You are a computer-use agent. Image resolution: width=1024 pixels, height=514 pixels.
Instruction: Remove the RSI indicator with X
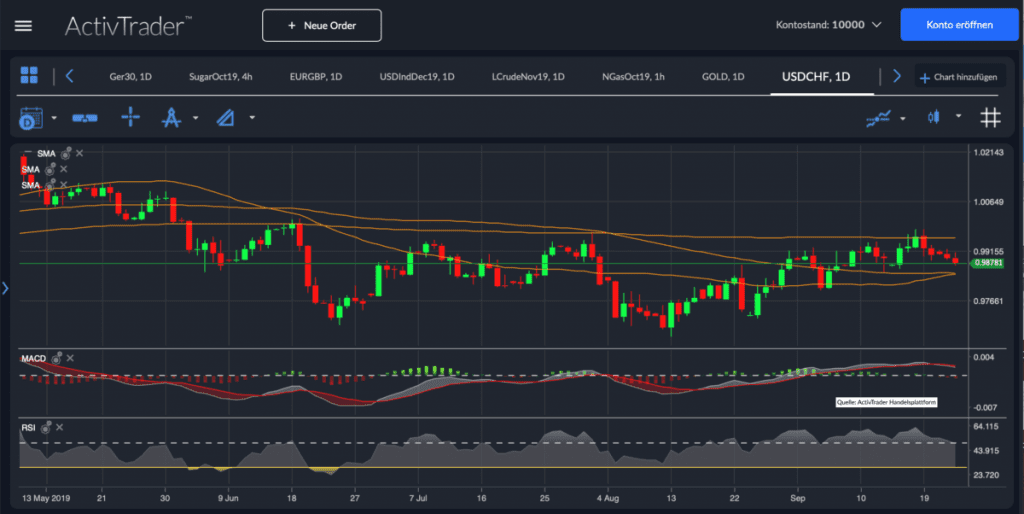point(59,427)
